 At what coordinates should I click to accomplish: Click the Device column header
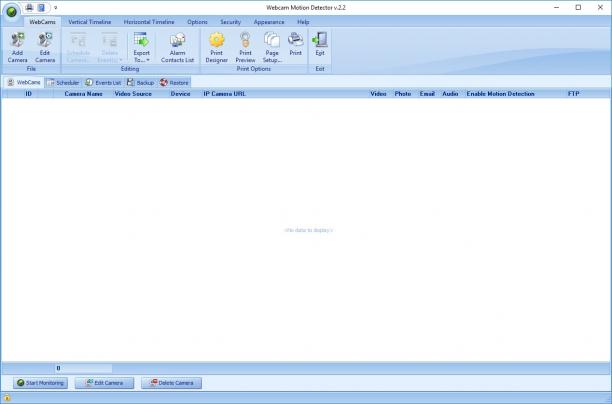pos(180,94)
